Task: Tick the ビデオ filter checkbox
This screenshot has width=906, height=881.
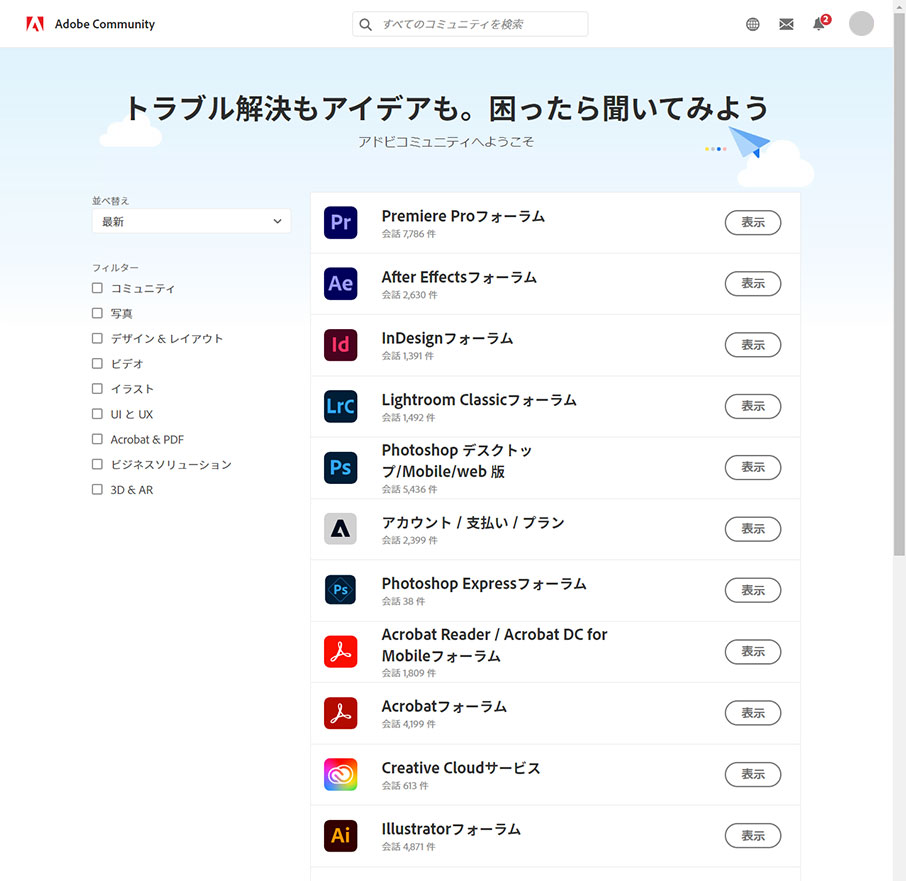Action: (x=97, y=363)
